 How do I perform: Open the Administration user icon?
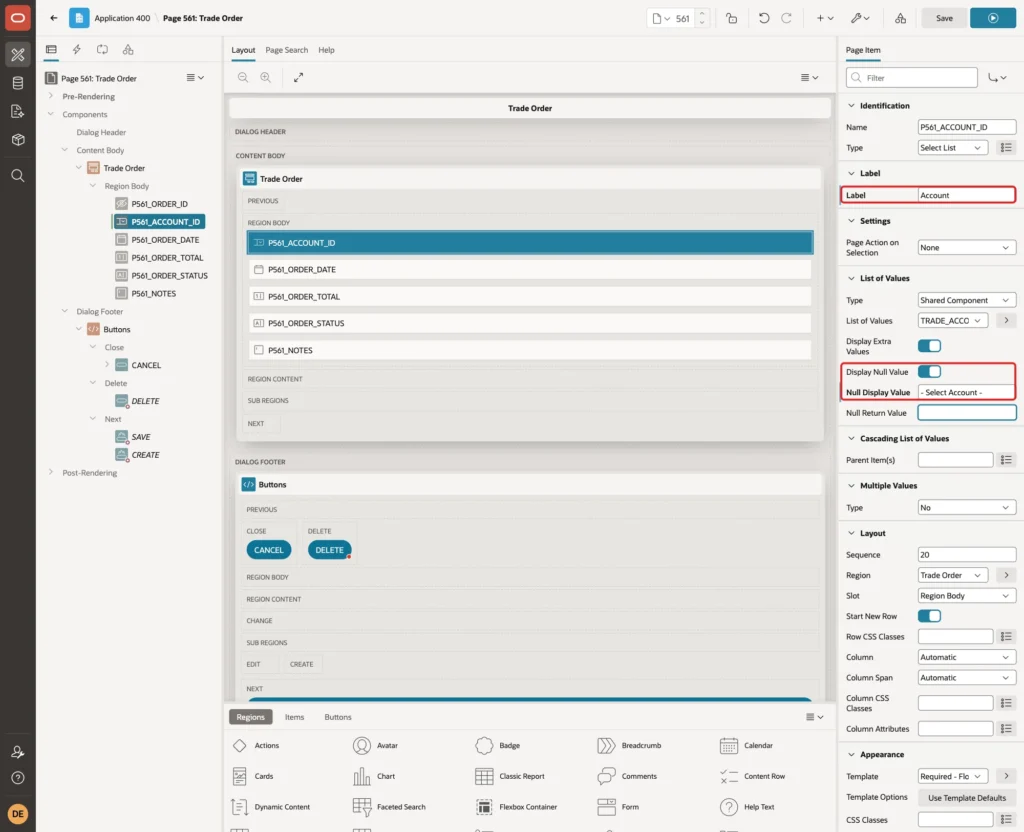18,752
